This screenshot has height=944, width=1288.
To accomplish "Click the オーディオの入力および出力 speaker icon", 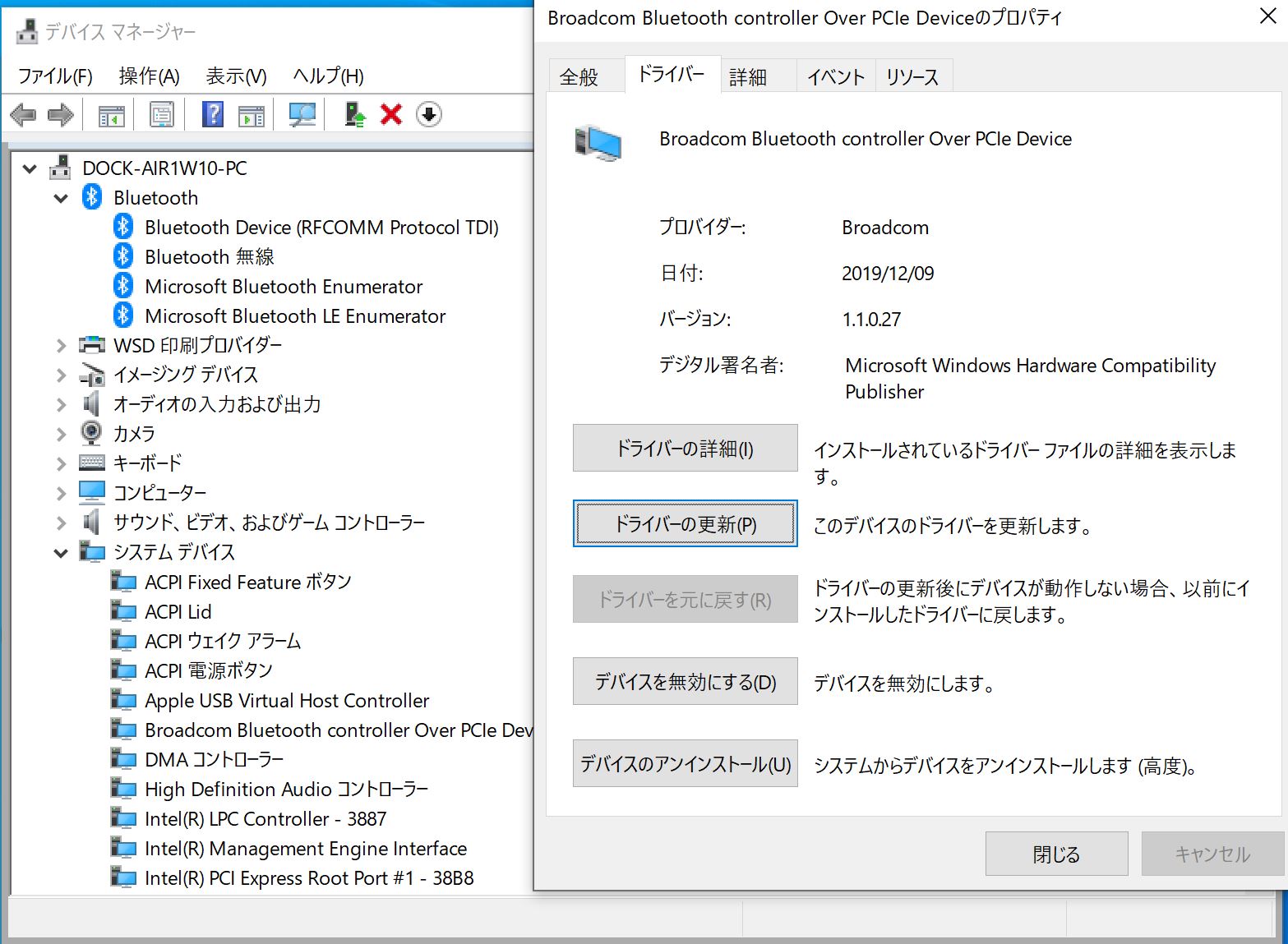I will pyautogui.click(x=91, y=403).
